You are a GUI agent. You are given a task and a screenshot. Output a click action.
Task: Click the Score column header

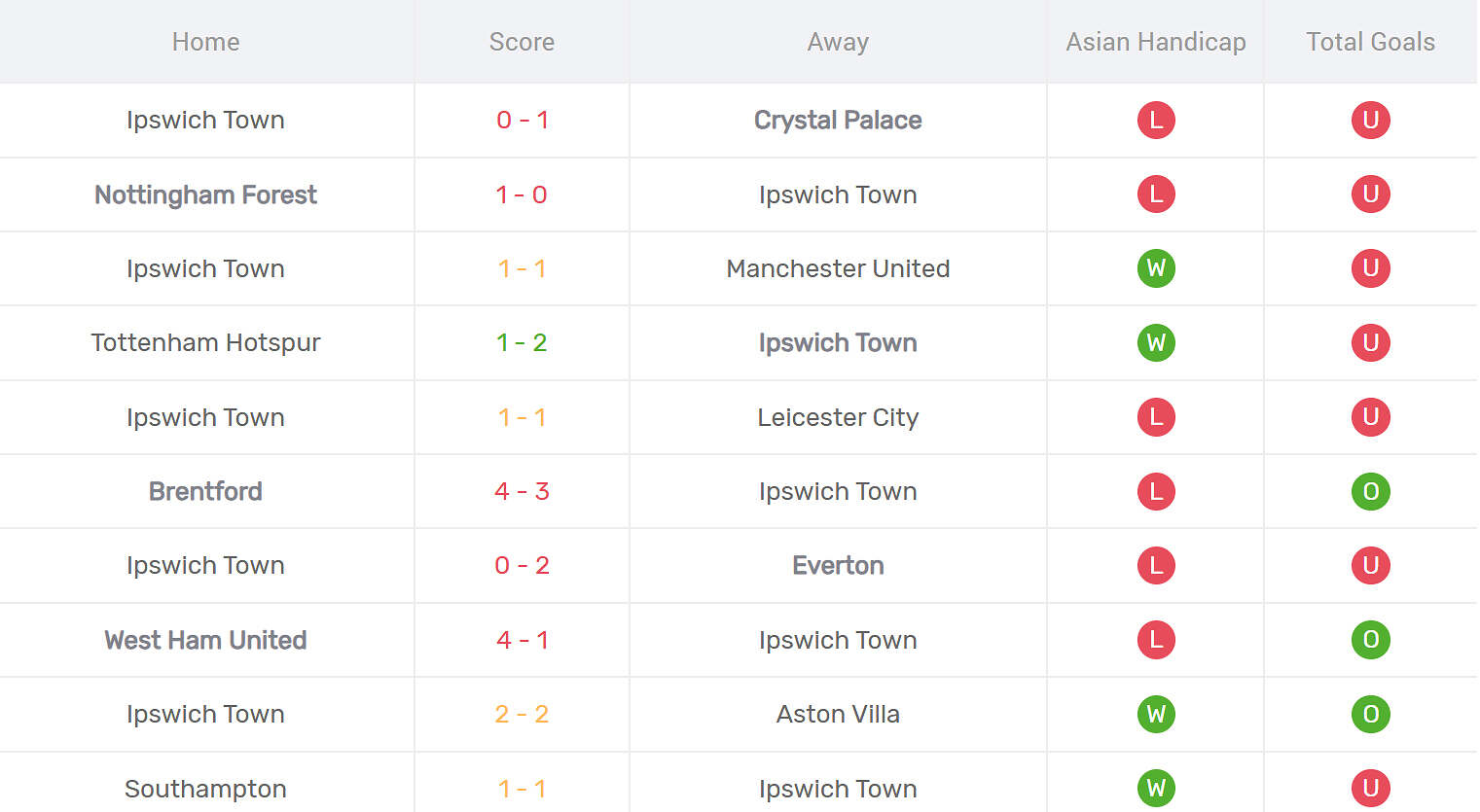522,42
